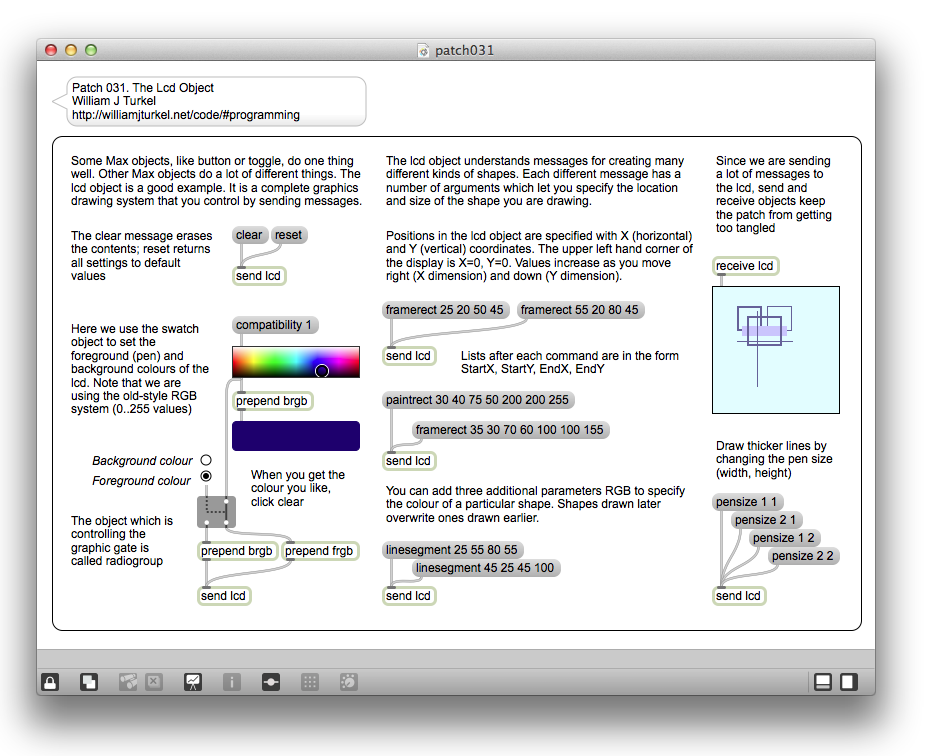The width and height of the screenshot is (929, 756).
Task: Select the Background colour radio button
Action: (x=206, y=460)
